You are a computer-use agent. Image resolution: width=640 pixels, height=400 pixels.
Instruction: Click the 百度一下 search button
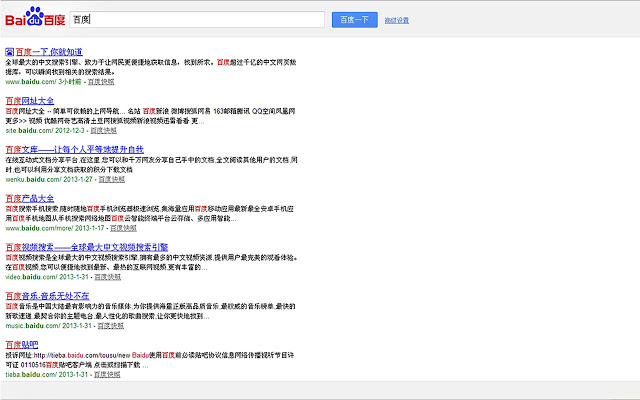click(x=354, y=20)
